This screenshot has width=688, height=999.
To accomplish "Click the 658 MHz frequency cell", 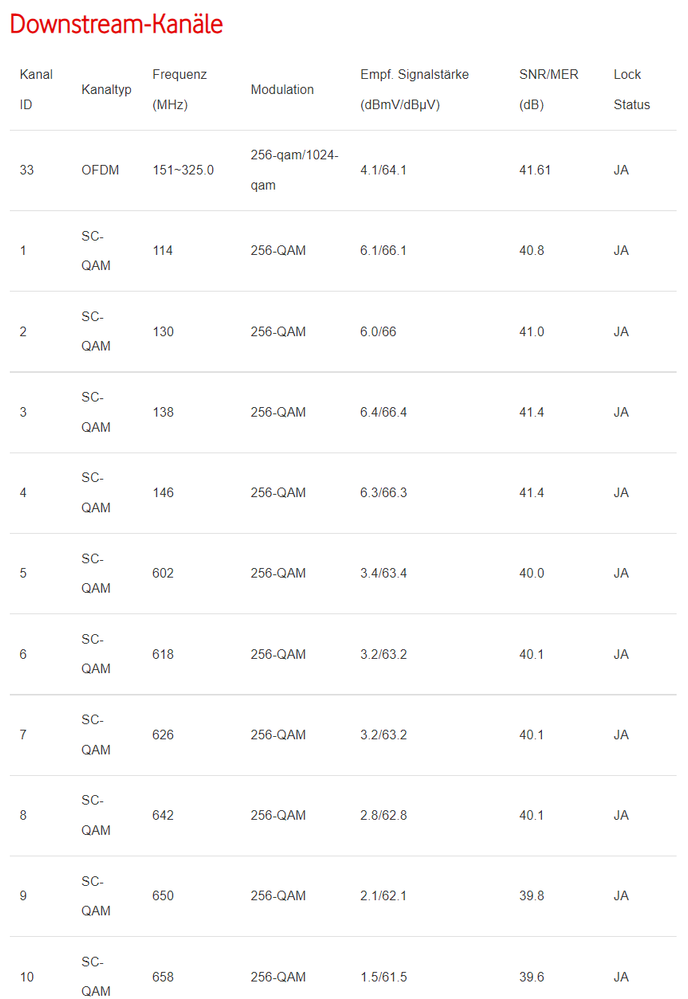I will pyautogui.click(x=163, y=976).
